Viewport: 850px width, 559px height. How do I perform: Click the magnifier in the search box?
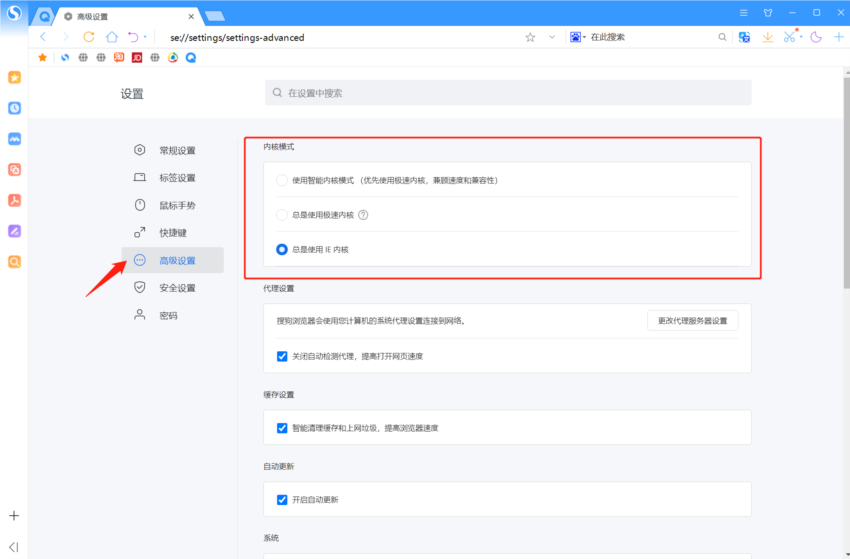[722, 37]
